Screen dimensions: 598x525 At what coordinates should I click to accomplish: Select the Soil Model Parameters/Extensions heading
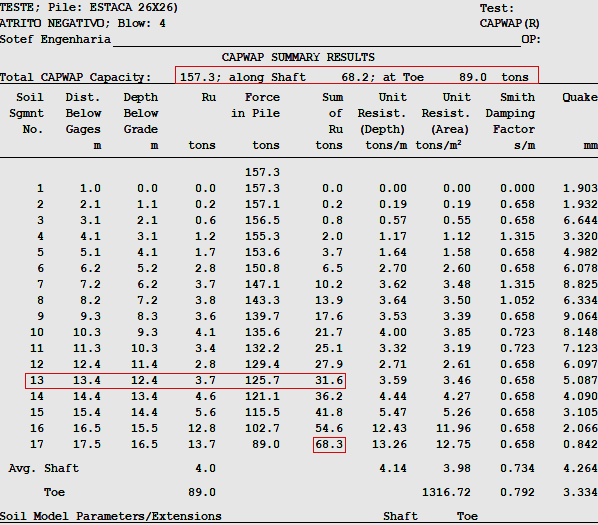tap(111, 516)
